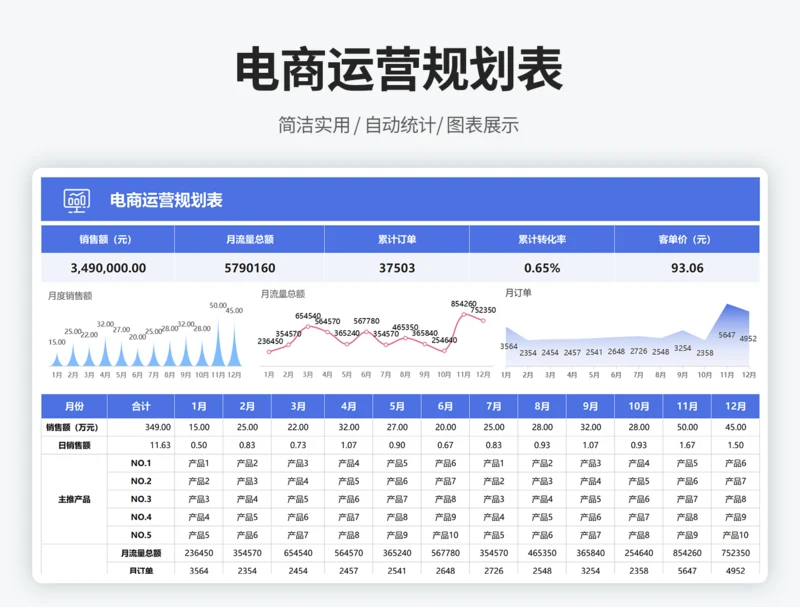Click the NO.5 rank label
This screenshot has width=800, height=616.
(141, 535)
